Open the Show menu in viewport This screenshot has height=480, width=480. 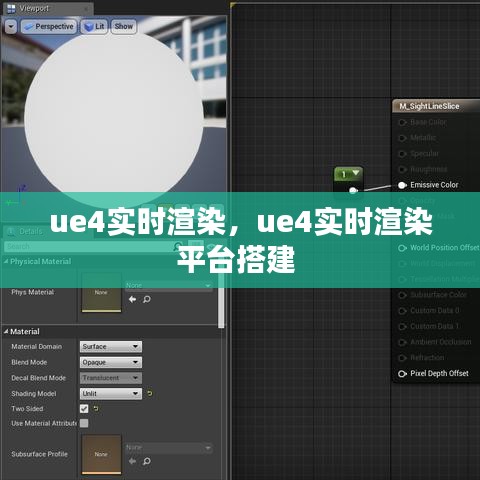[124, 27]
